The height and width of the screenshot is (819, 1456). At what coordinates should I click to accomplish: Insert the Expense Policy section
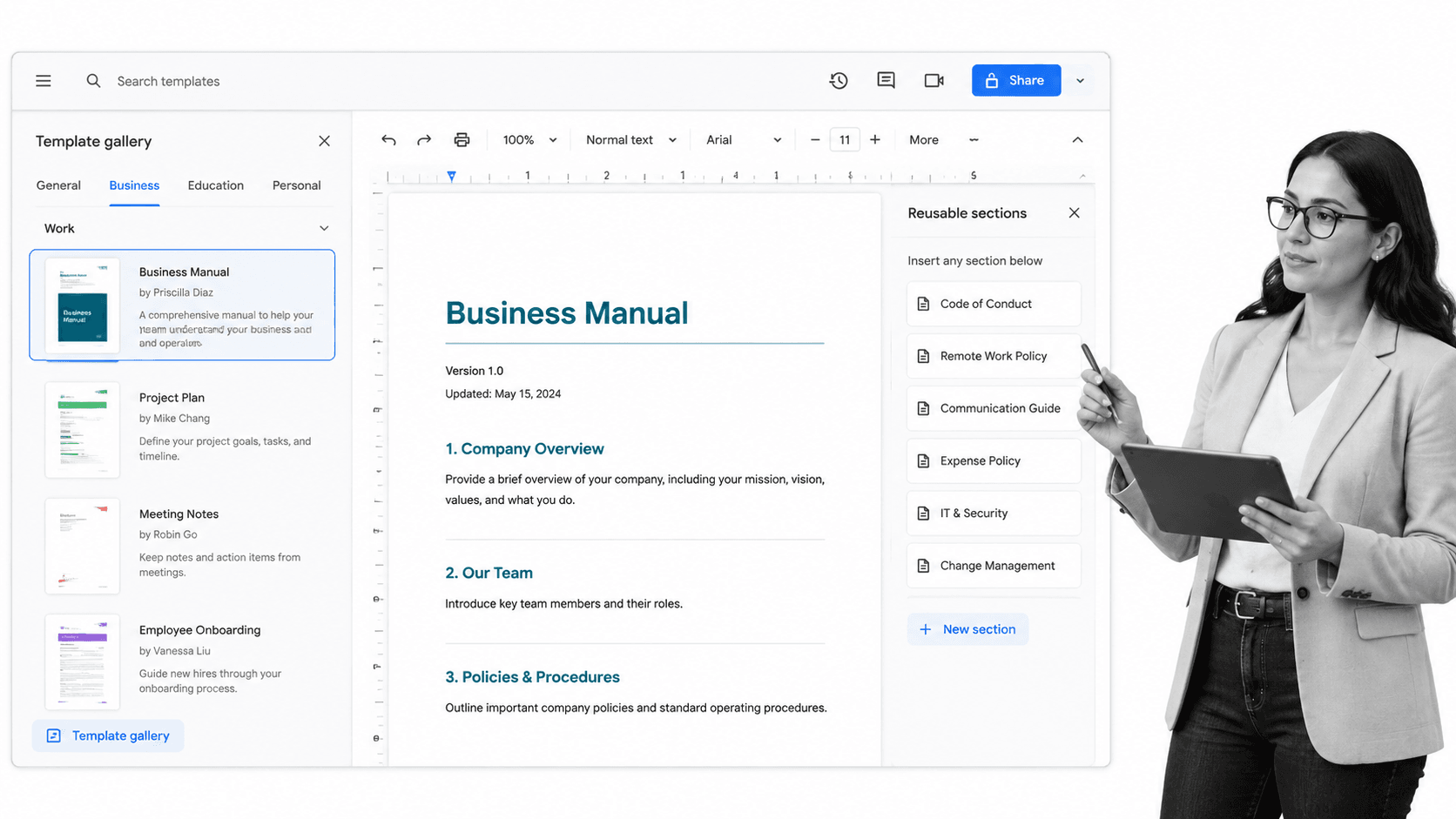point(994,460)
